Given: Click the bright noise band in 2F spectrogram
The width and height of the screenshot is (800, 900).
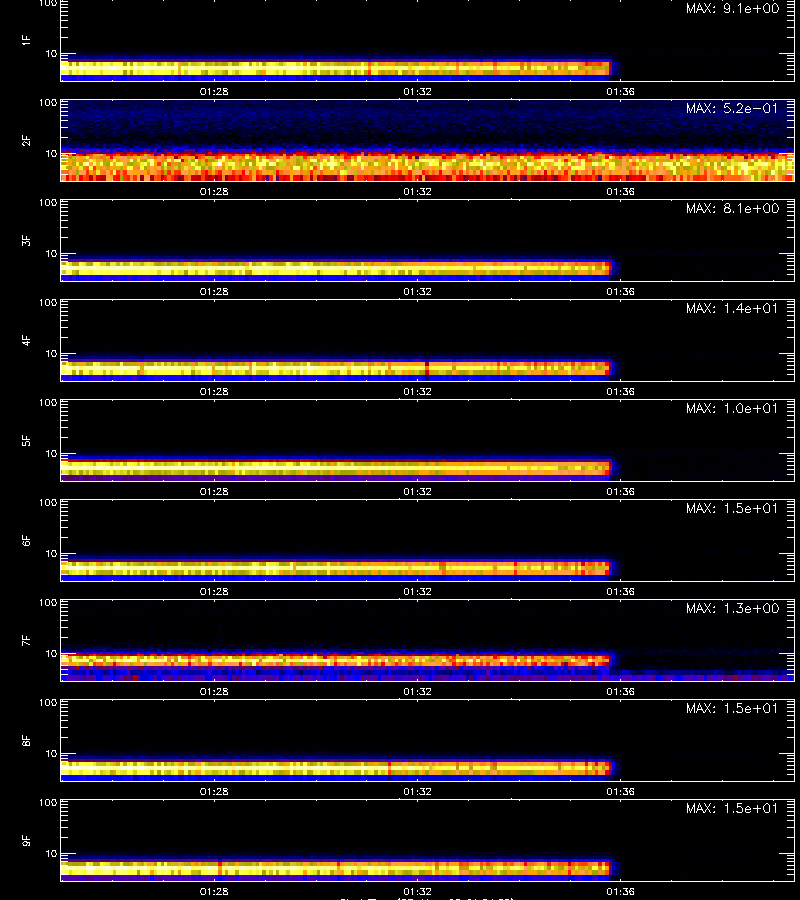Looking at the screenshot, I should click(428, 166).
